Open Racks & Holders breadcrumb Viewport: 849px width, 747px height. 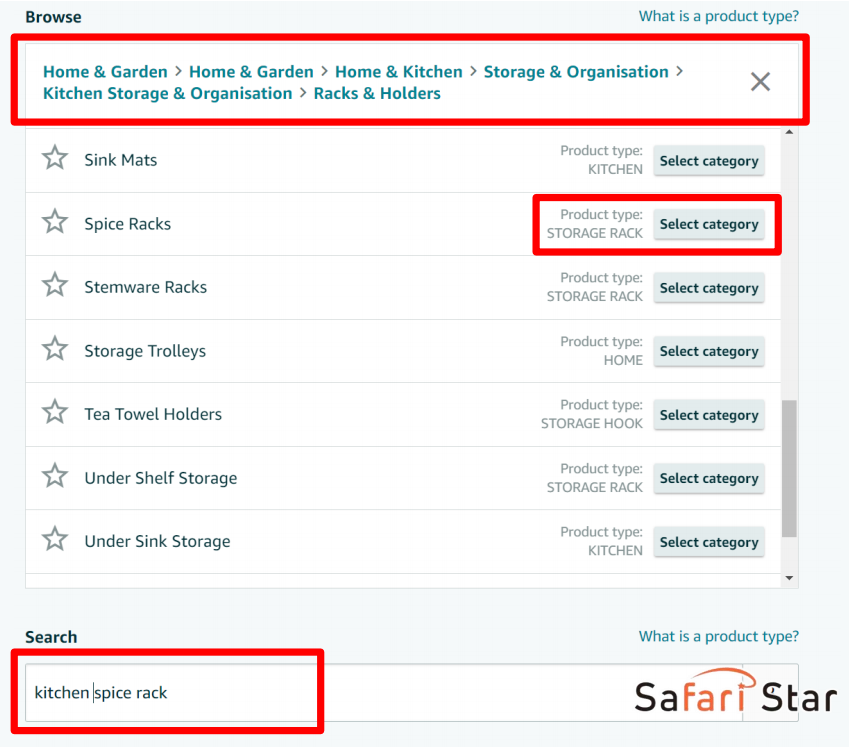(x=377, y=93)
